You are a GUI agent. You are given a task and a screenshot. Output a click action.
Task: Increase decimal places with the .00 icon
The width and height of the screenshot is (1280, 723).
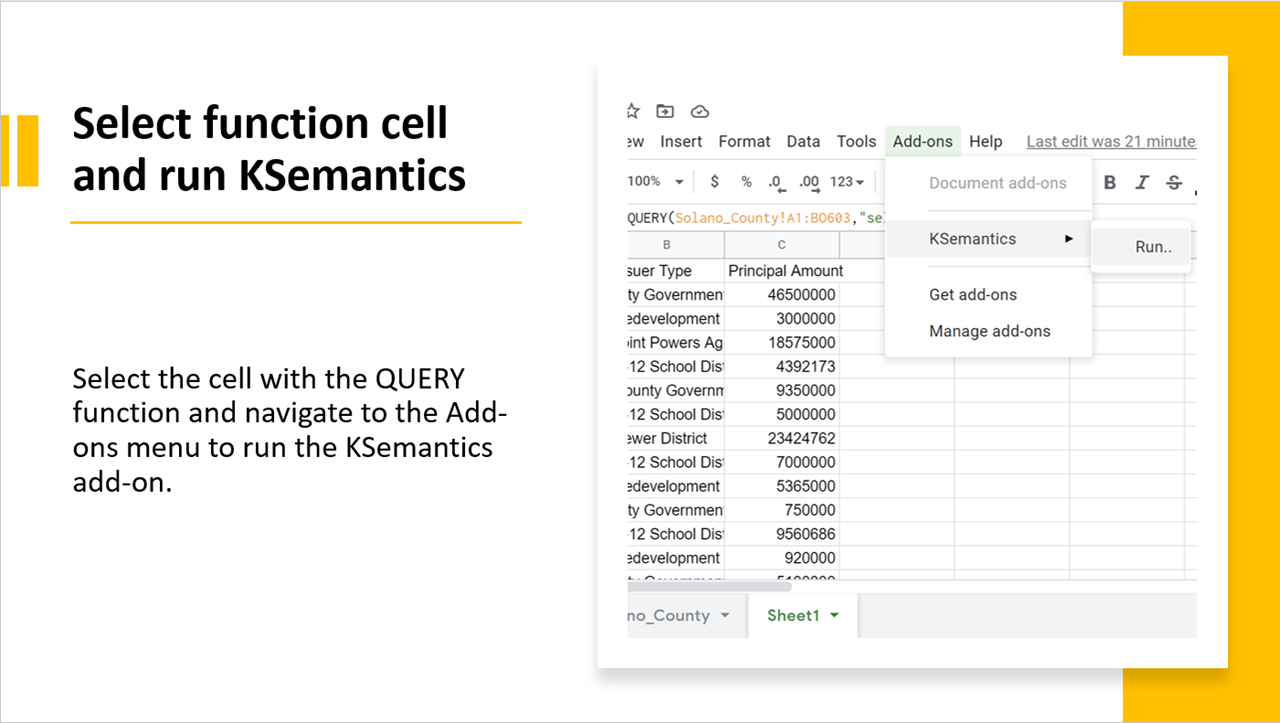(808, 182)
